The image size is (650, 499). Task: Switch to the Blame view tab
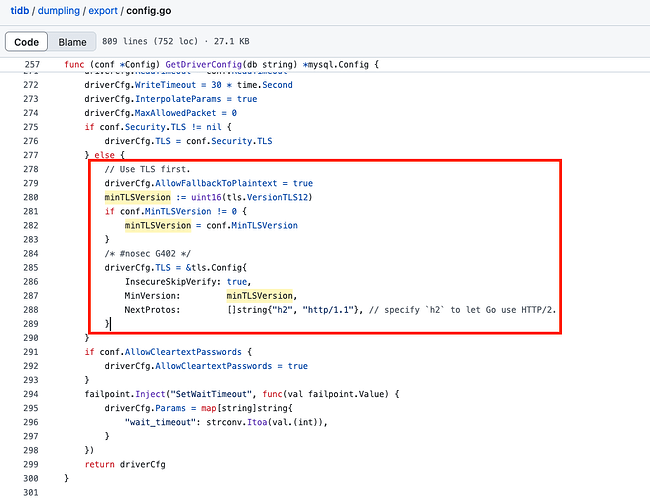72,42
